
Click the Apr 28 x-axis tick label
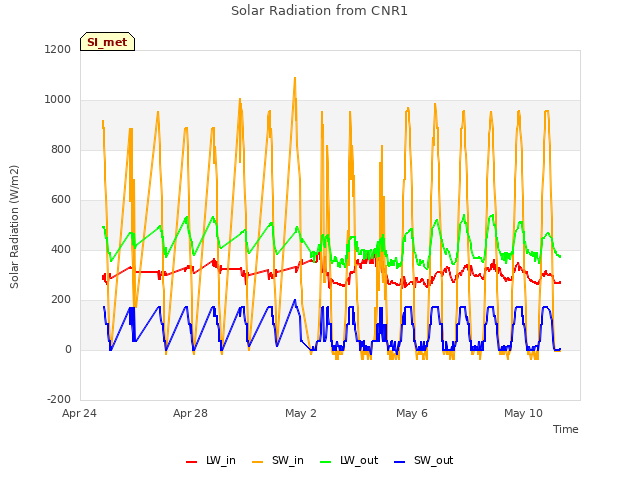190,413
